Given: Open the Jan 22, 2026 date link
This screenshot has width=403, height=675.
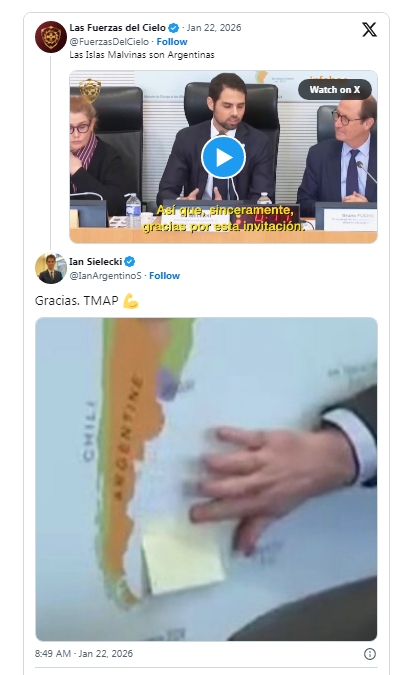Looking at the screenshot, I should pyautogui.click(x=214, y=28).
